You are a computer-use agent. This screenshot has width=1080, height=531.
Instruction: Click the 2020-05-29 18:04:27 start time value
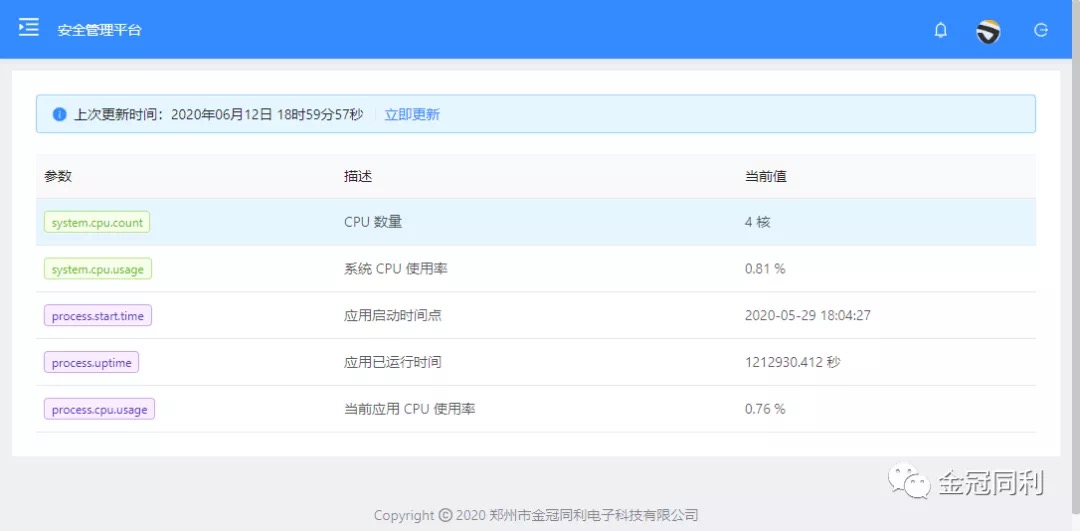(807, 315)
